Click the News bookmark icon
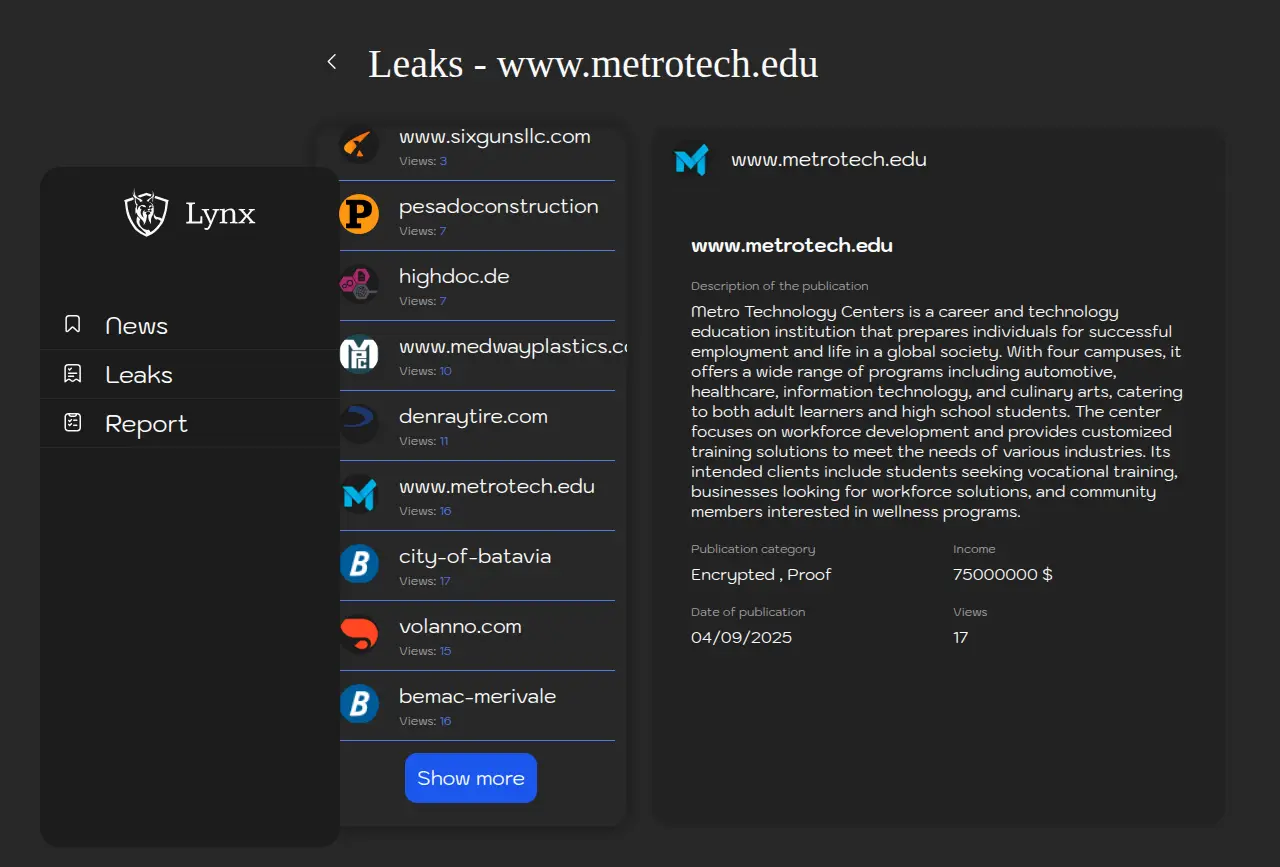This screenshot has width=1280, height=867. [73, 325]
